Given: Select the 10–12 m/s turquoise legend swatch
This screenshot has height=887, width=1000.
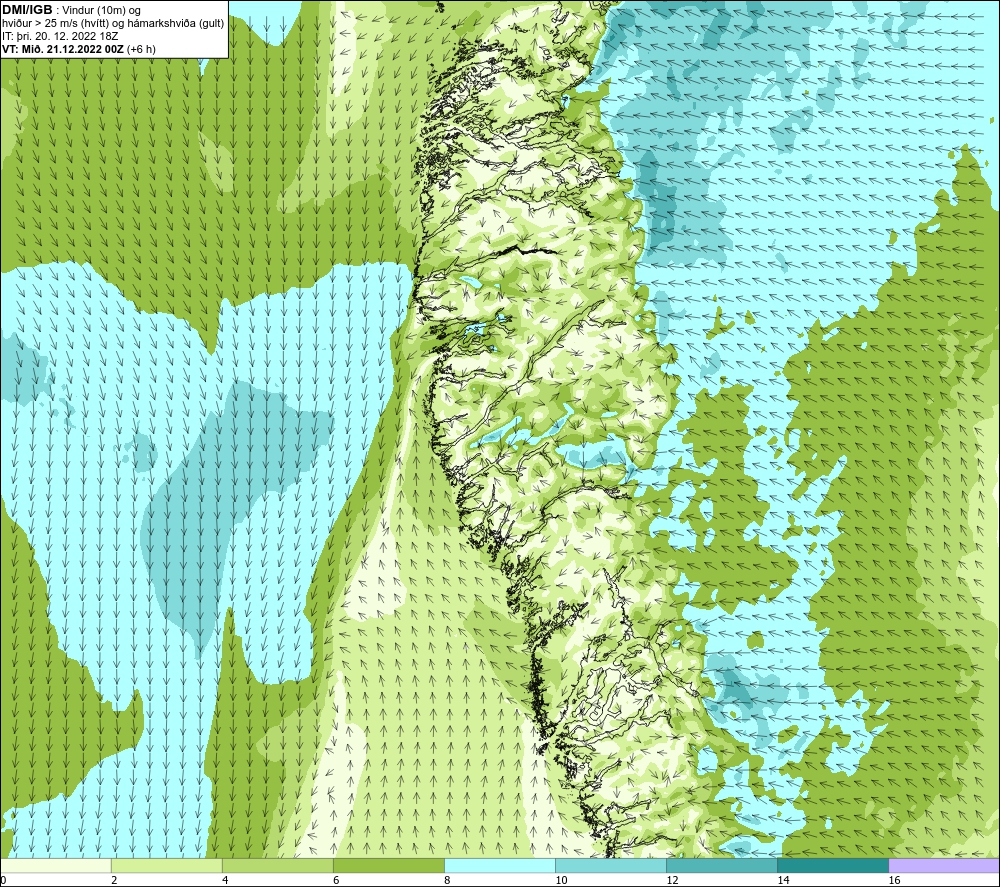Looking at the screenshot, I should pos(611,865).
